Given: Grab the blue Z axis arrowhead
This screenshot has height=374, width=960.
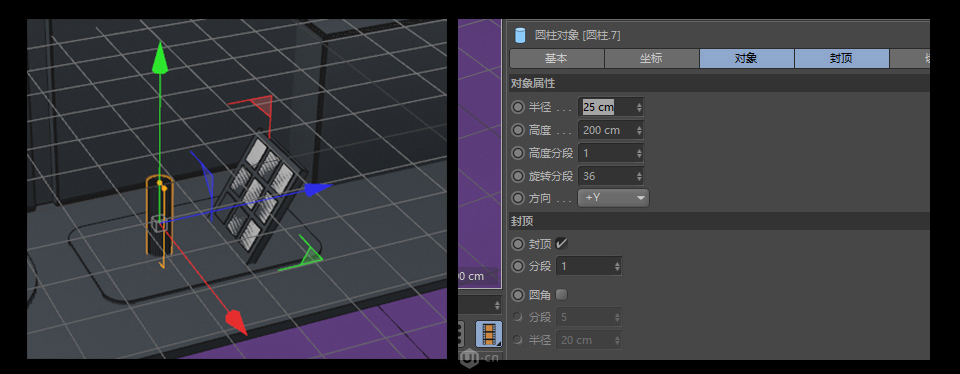Looking at the screenshot, I should pos(318,189).
